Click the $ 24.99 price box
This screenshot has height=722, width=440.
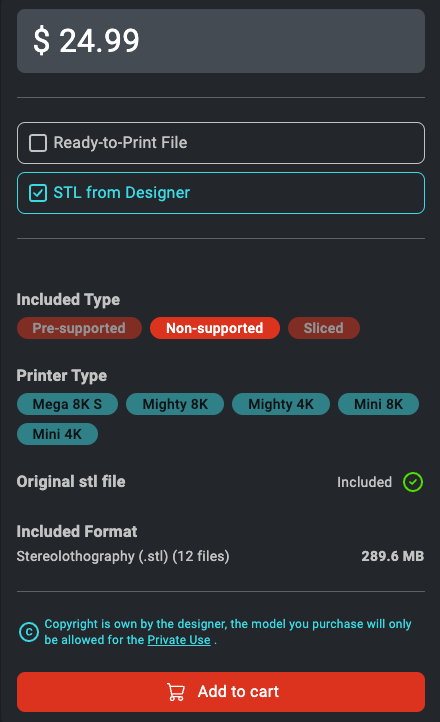[220, 41]
